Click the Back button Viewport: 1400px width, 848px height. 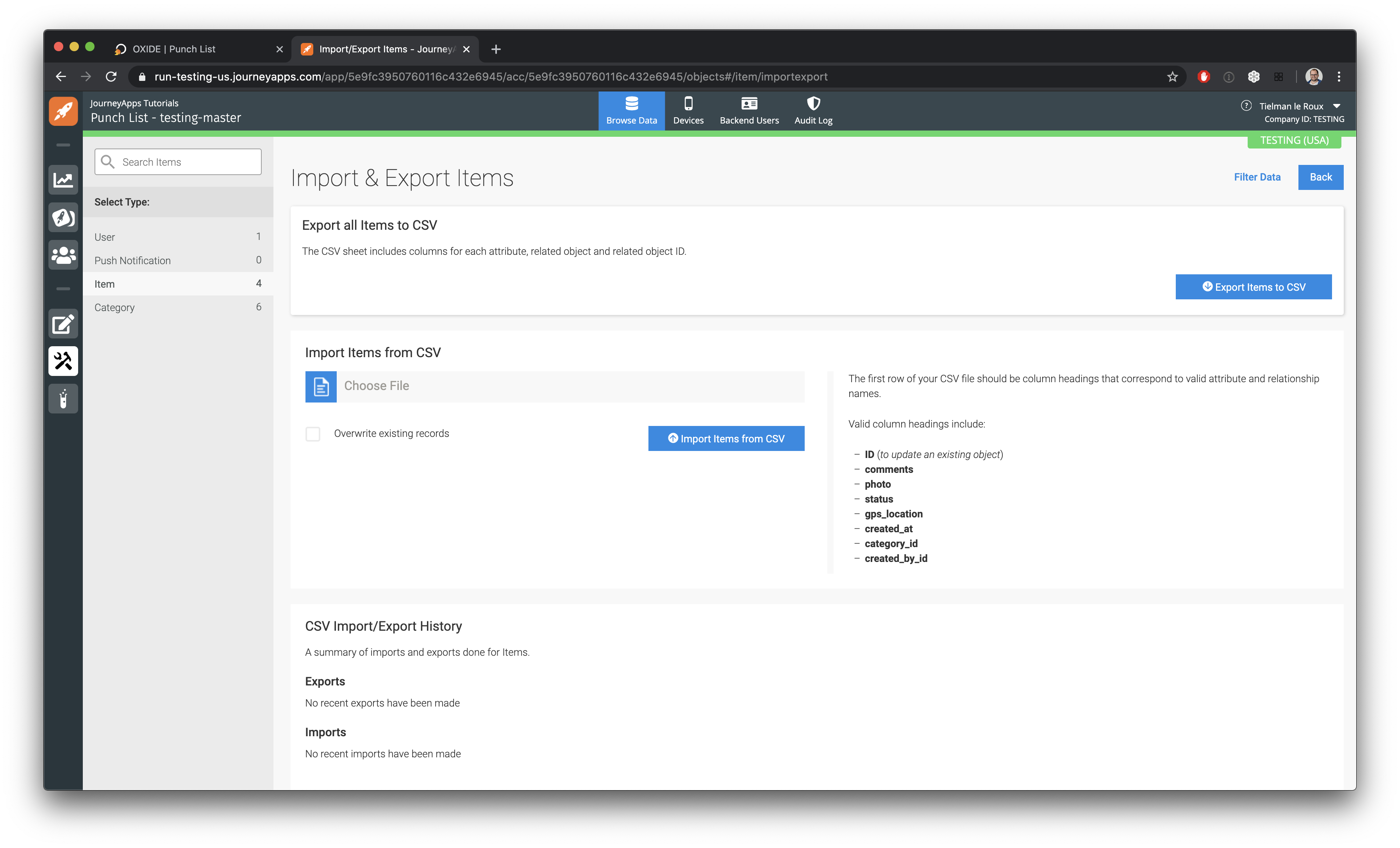click(1320, 177)
